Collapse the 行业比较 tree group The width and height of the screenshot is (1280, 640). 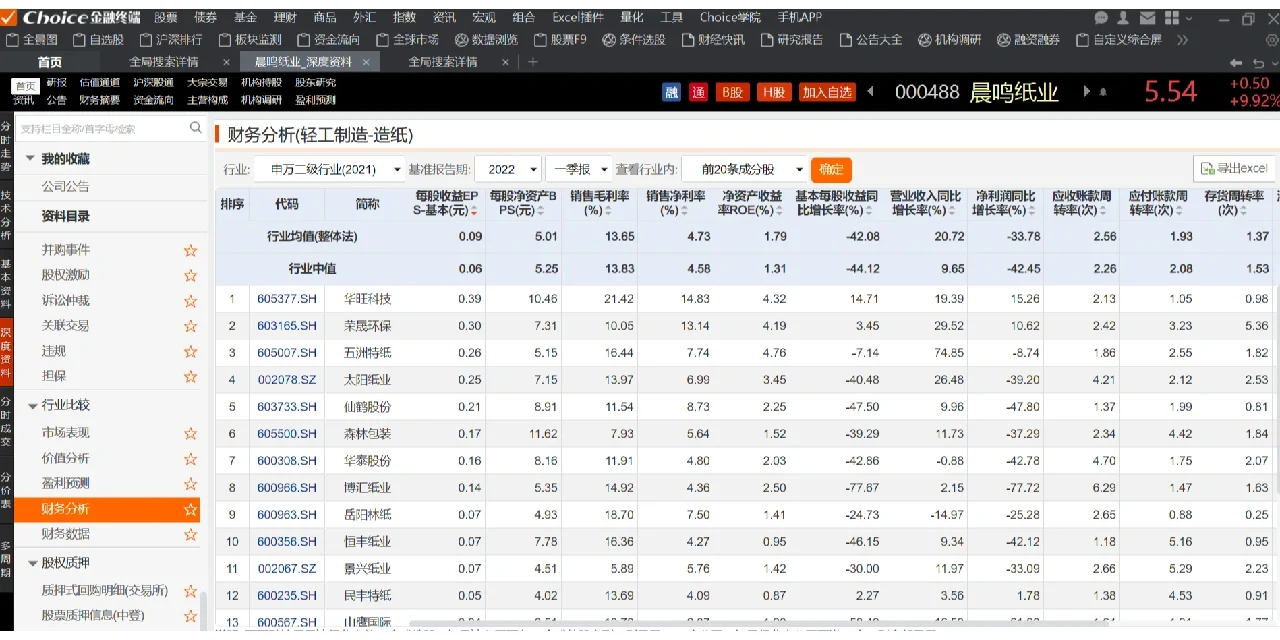tap(31, 406)
